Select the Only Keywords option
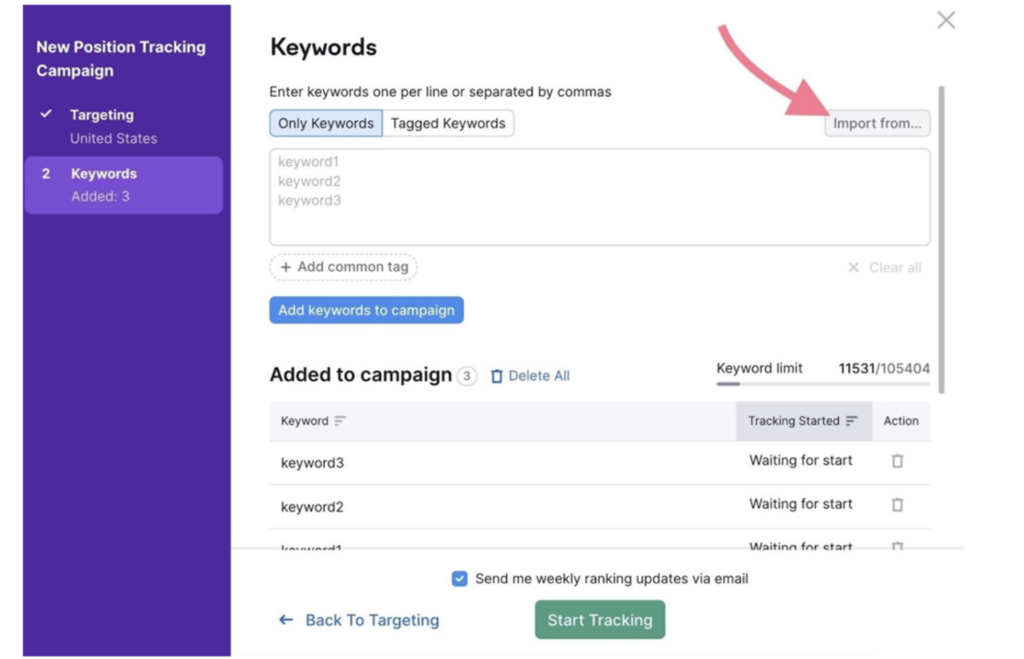Screen dimensions: 1024x659 326,123
